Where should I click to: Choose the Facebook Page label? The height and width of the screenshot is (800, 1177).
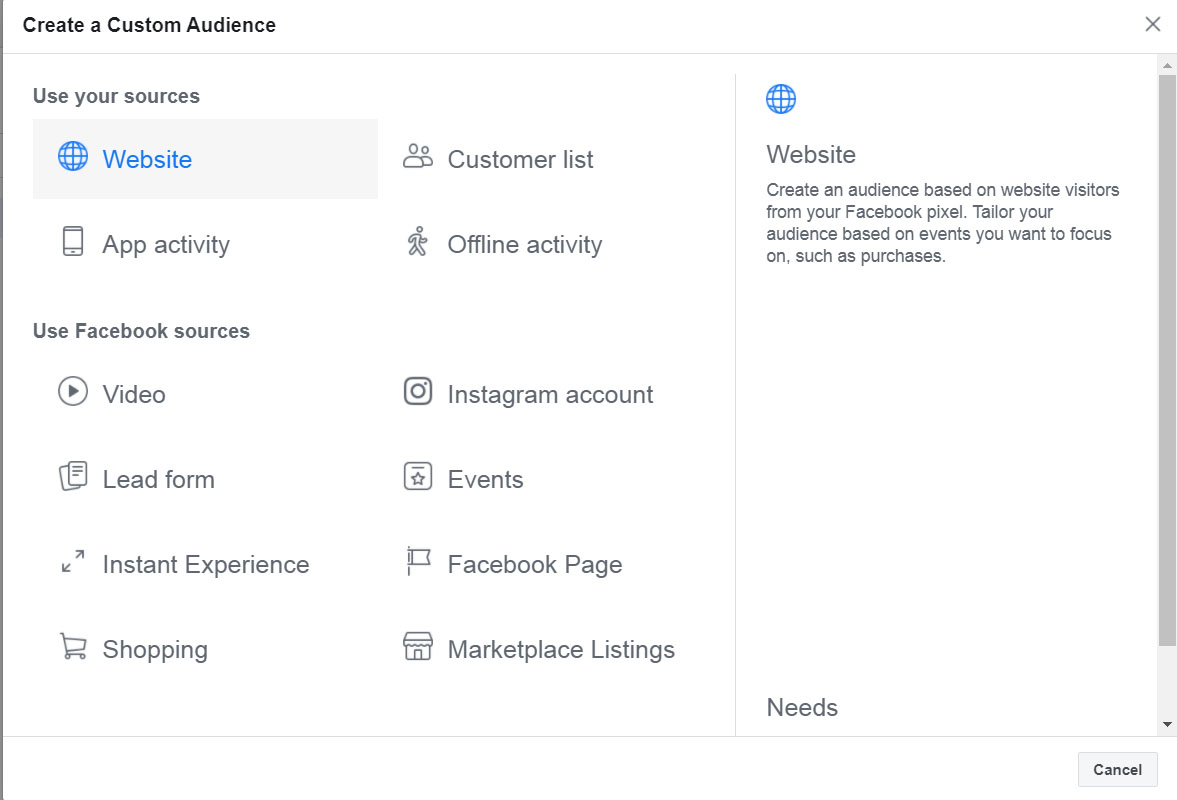point(534,564)
